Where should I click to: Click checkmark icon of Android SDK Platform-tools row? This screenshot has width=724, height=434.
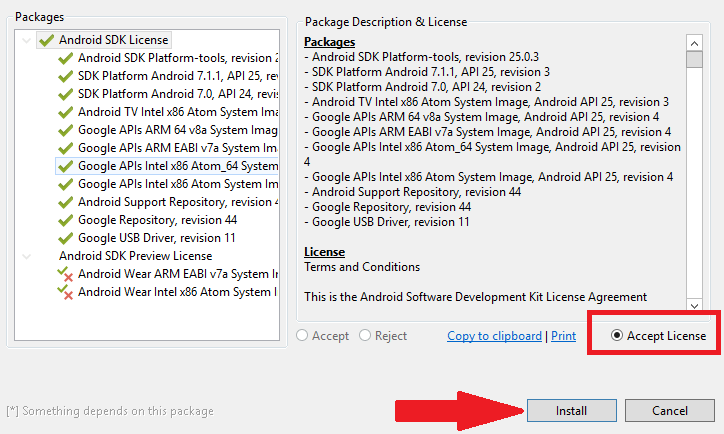point(66,58)
